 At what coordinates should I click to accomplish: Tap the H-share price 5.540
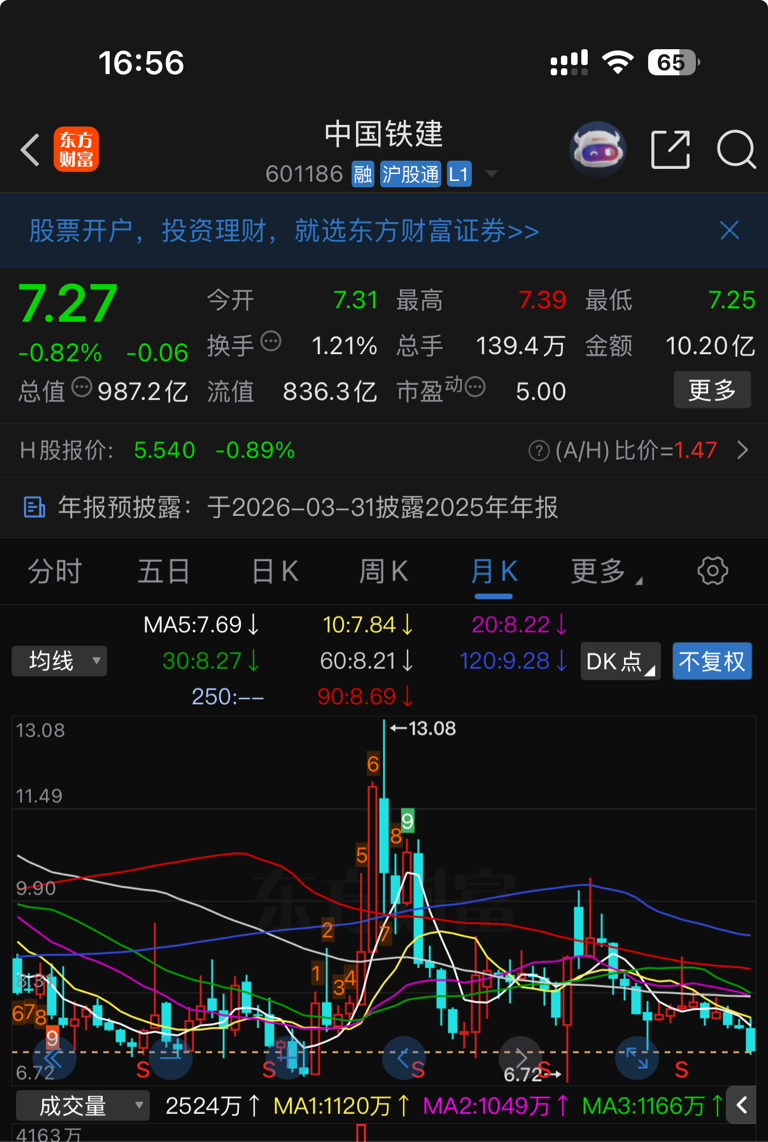[165, 450]
